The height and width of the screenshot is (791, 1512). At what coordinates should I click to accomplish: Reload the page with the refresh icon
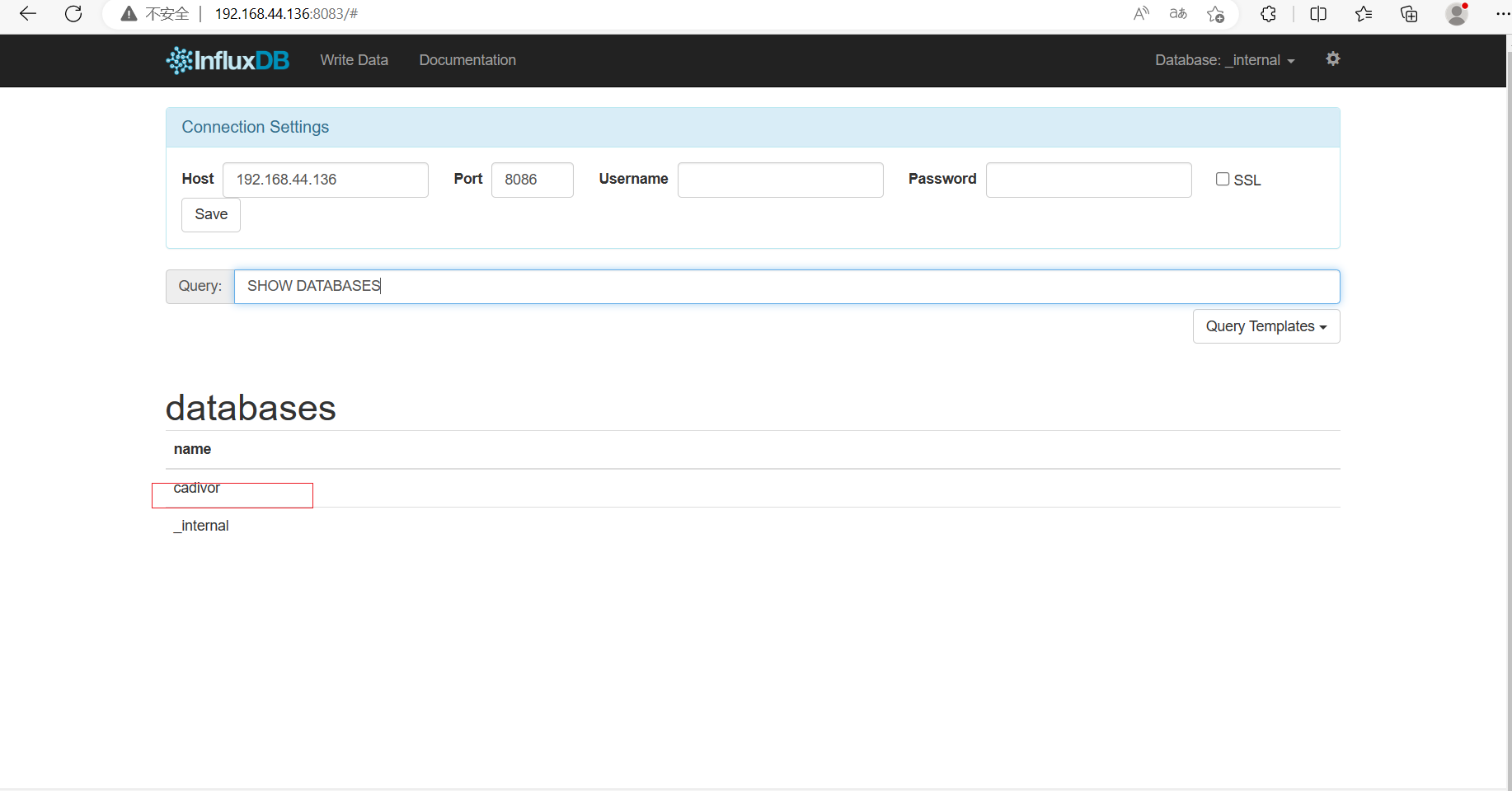tap(73, 14)
